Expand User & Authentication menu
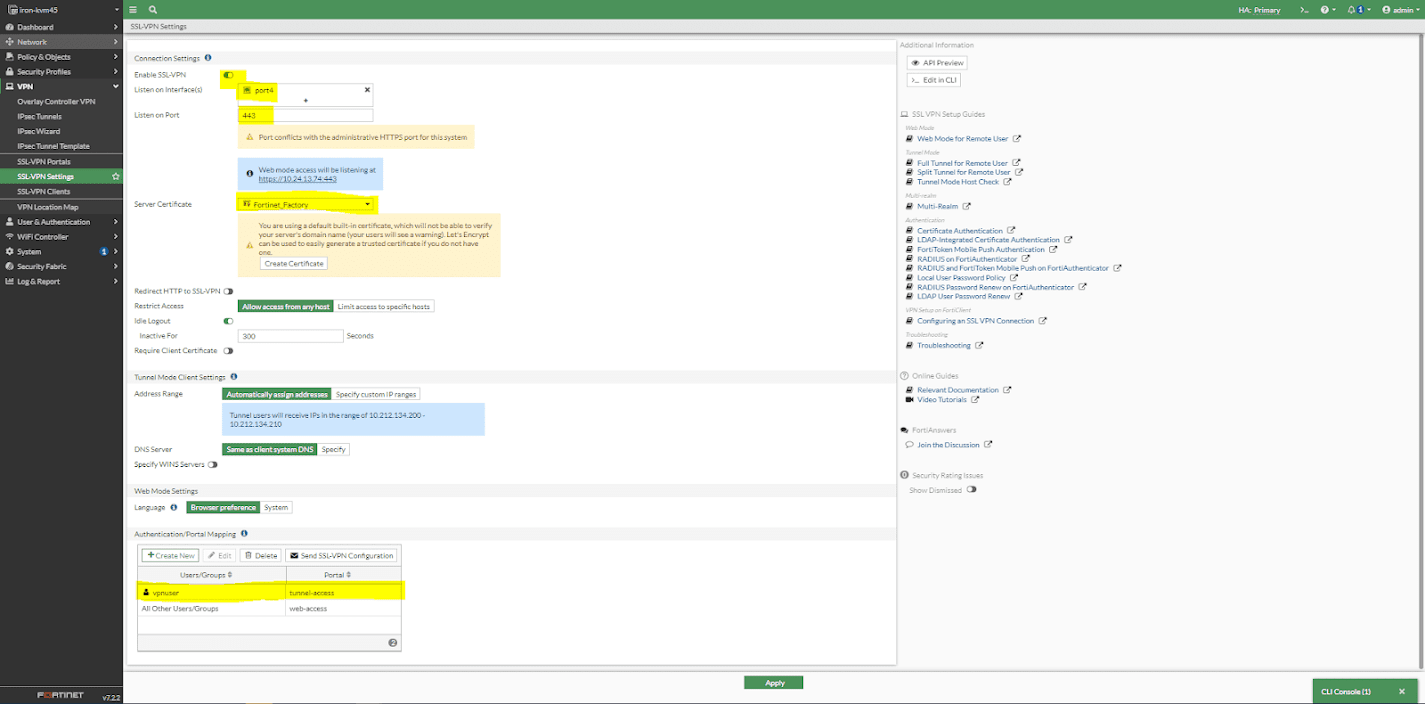This screenshot has width=1425, height=704. point(60,222)
